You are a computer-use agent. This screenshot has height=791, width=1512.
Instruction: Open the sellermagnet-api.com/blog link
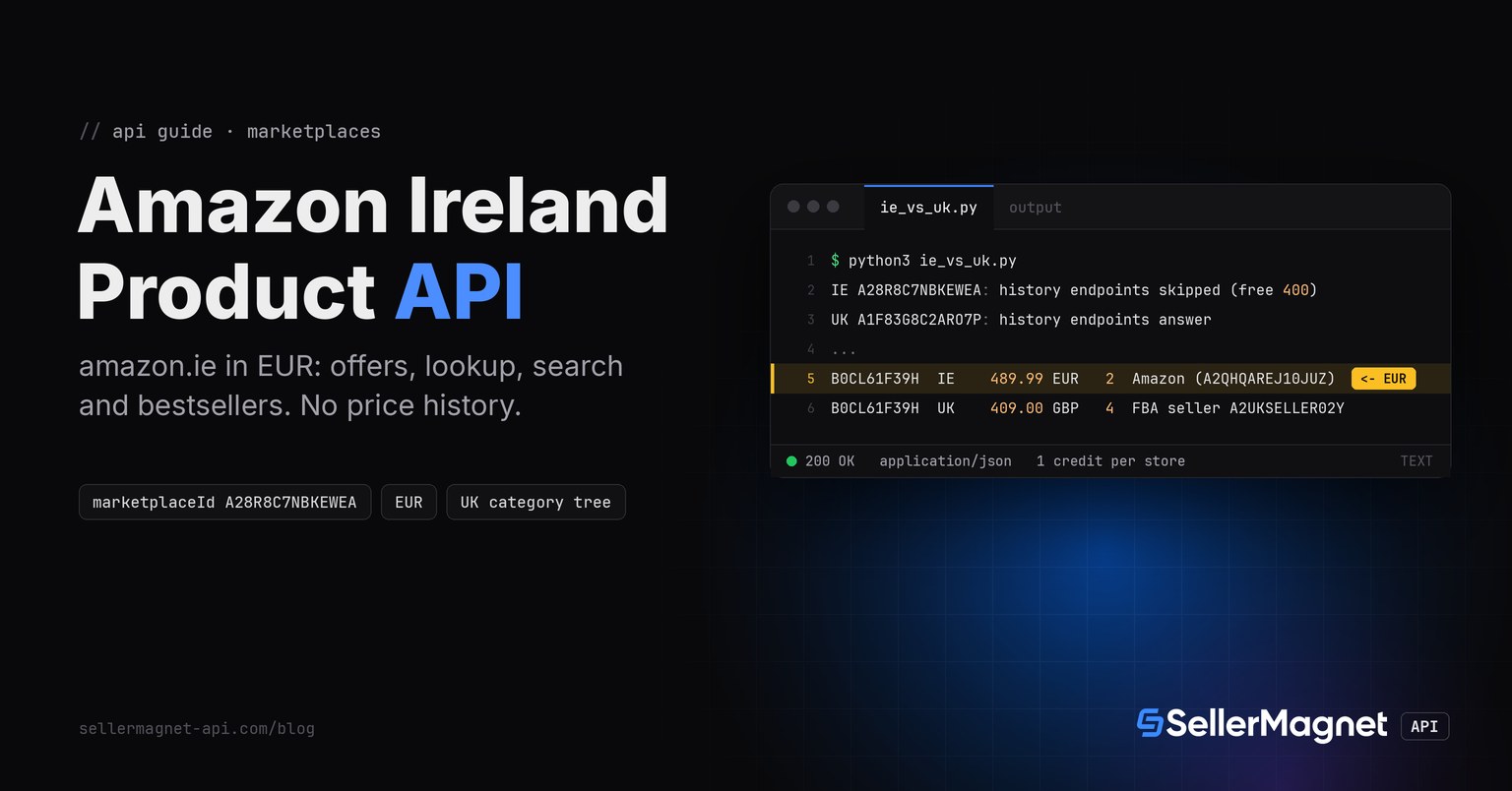pyautogui.click(x=197, y=729)
